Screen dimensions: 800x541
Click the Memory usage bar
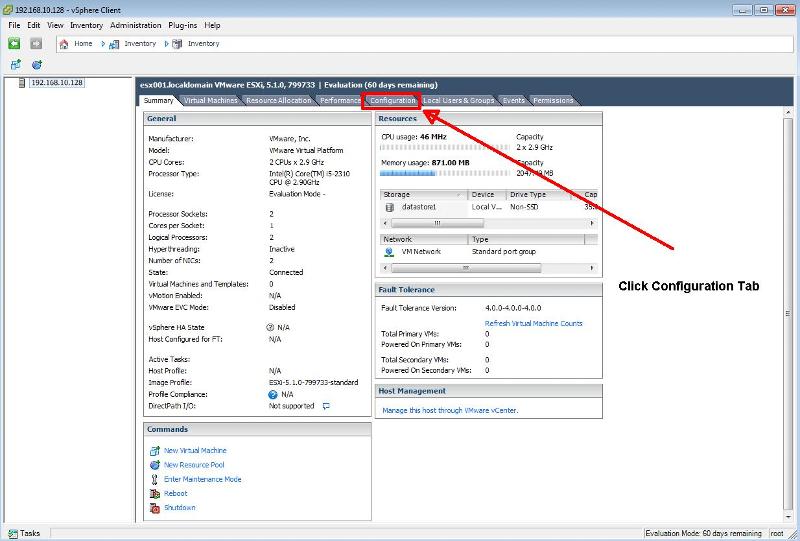[445, 174]
